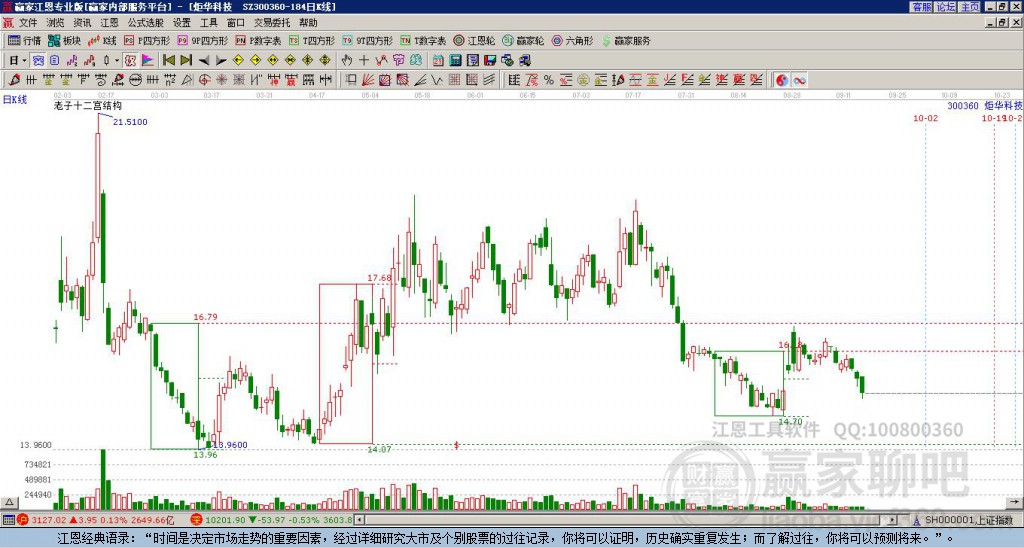Launch the 江恩轮 Gann wheel
Image resolution: width=1024 pixels, height=548 pixels.
474,40
